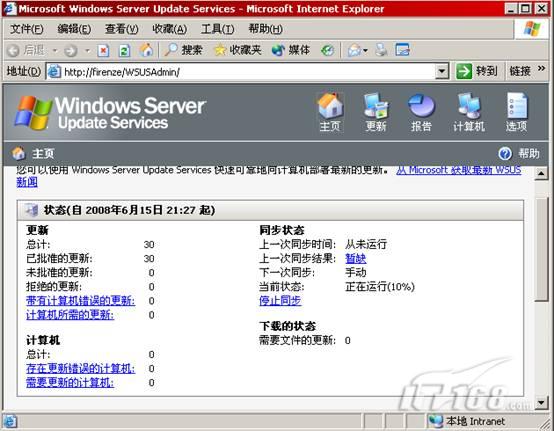Select the 正在运行(10%) status text

[x=380, y=287]
